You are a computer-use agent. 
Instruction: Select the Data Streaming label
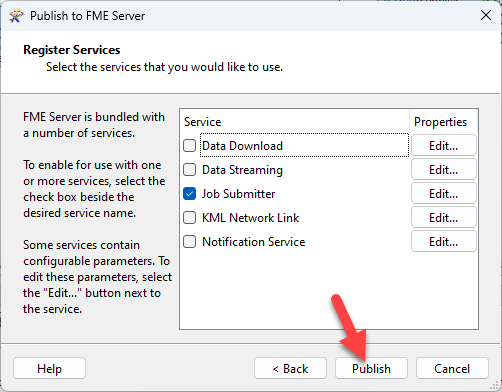pyautogui.click(x=242, y=170)
